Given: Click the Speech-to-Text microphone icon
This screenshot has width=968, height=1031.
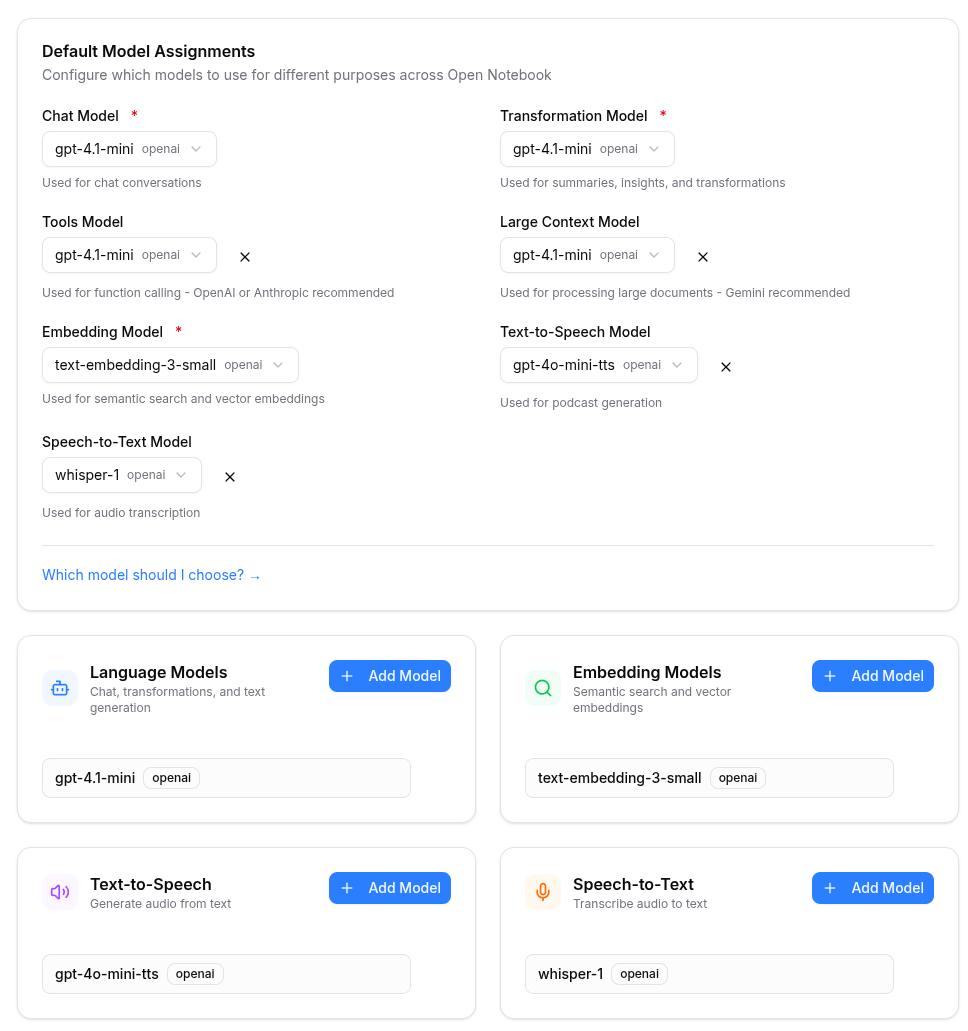Looking at the screenshot, I should [x=543, y=892].
